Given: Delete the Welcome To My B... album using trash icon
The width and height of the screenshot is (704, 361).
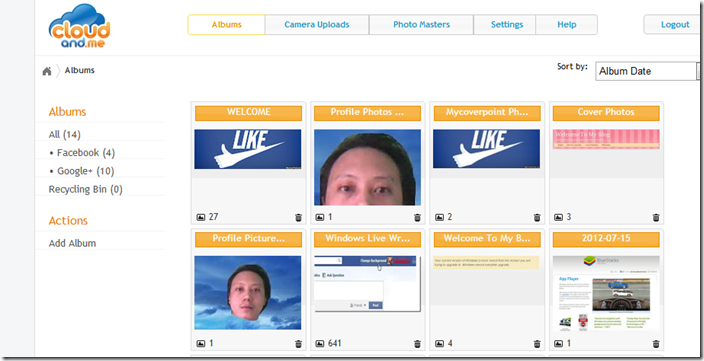Looking at the screenshot, I should [537, 344].
